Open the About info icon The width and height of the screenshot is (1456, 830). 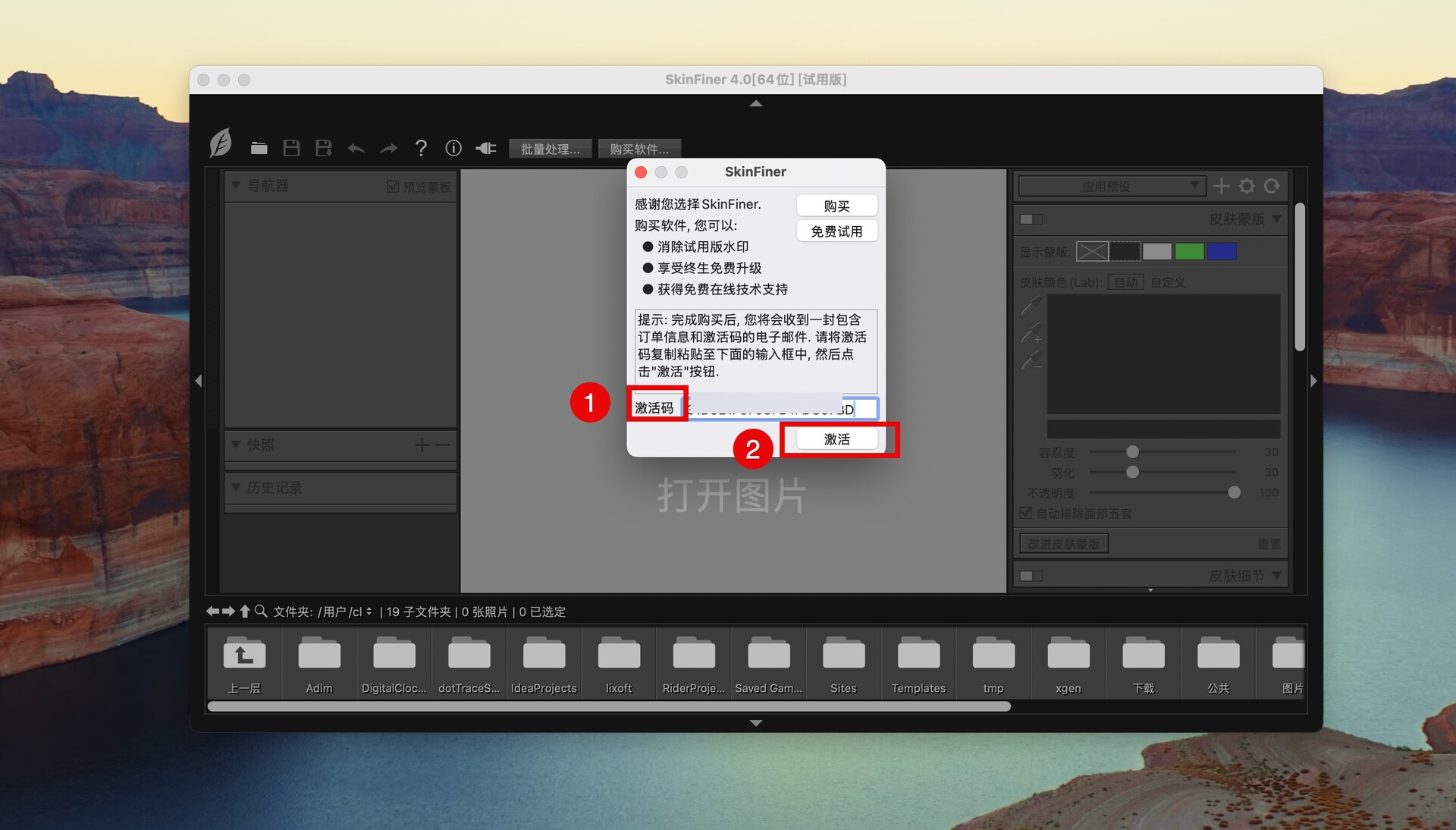click(453, 148)
